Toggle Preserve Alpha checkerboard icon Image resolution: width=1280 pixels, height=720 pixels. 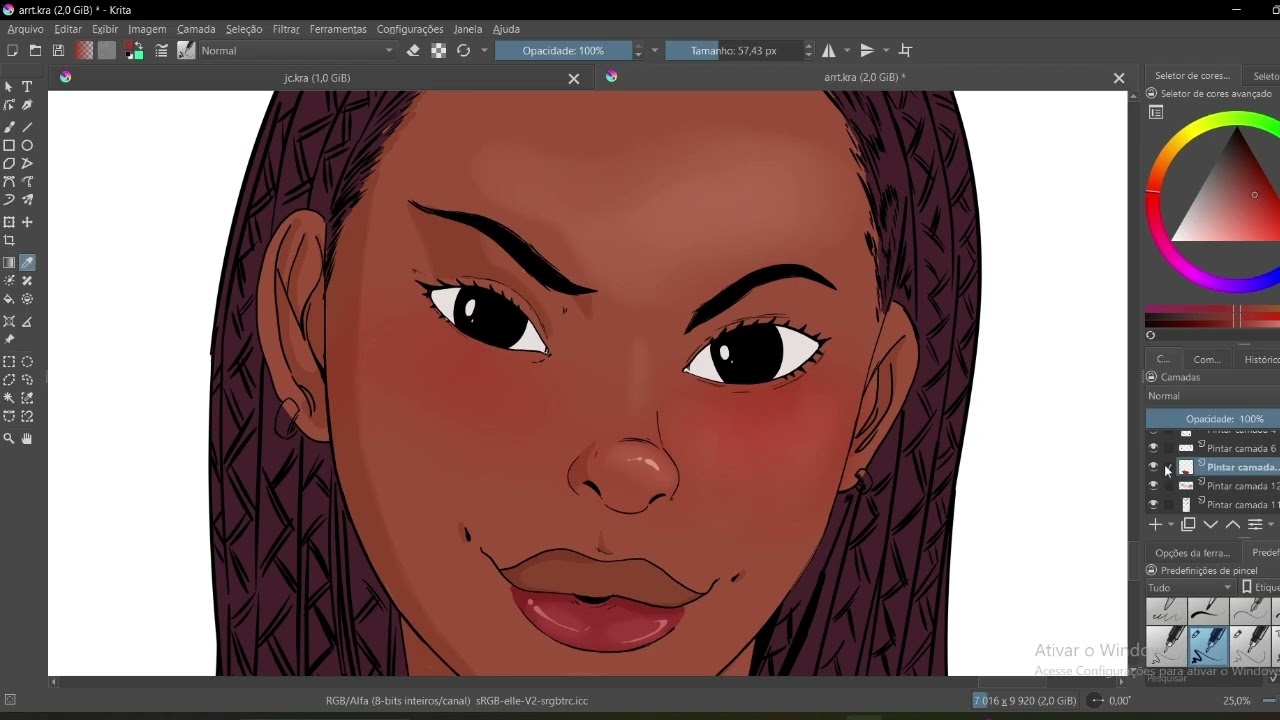tap(438, 51)
